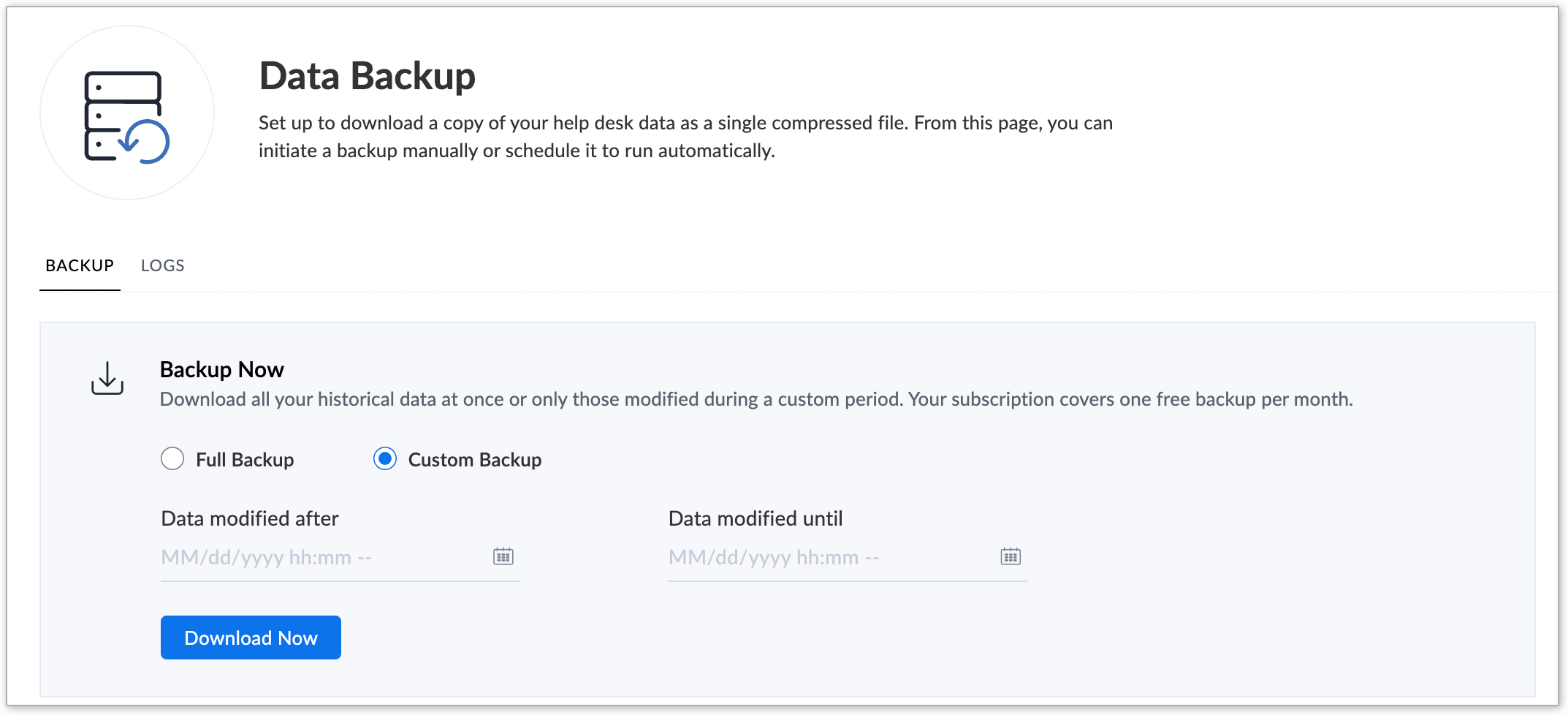Open calendar picker for Data modified after
The height and width of the screenshot is (715, 1568).
(x=503, y=557)
